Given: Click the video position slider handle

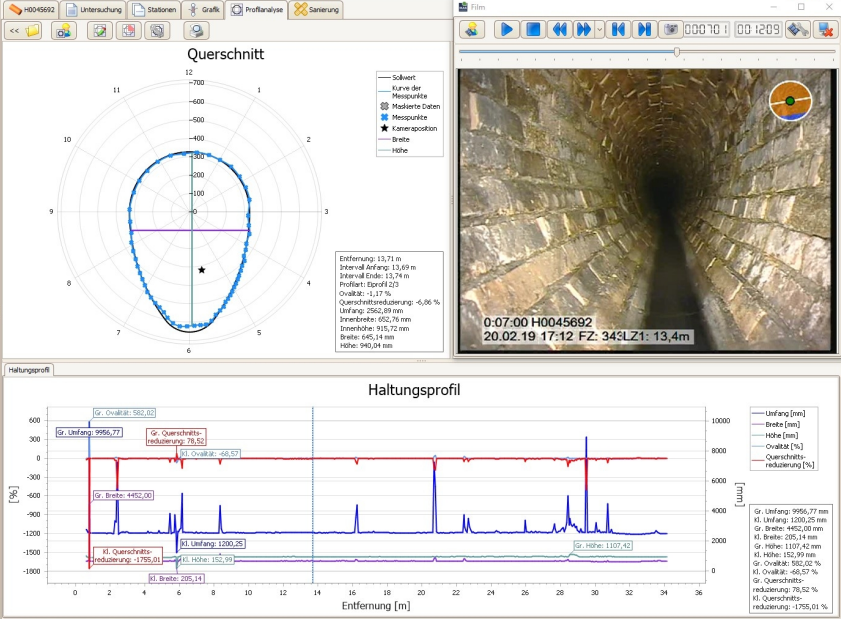Looking at the screenshot, I should point(677,51).
